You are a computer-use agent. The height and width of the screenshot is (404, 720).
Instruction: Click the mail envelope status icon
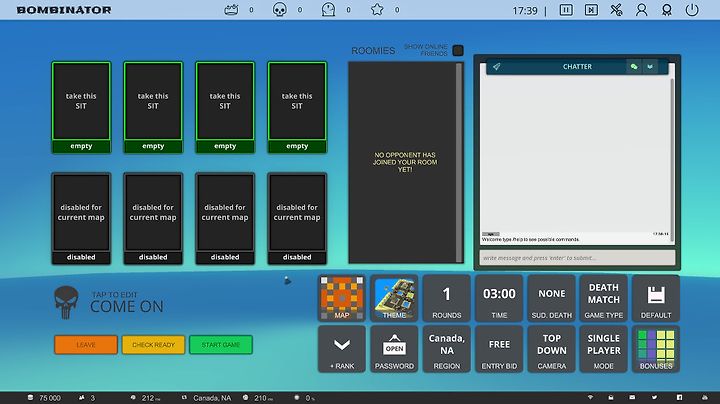tap(632, 398)
